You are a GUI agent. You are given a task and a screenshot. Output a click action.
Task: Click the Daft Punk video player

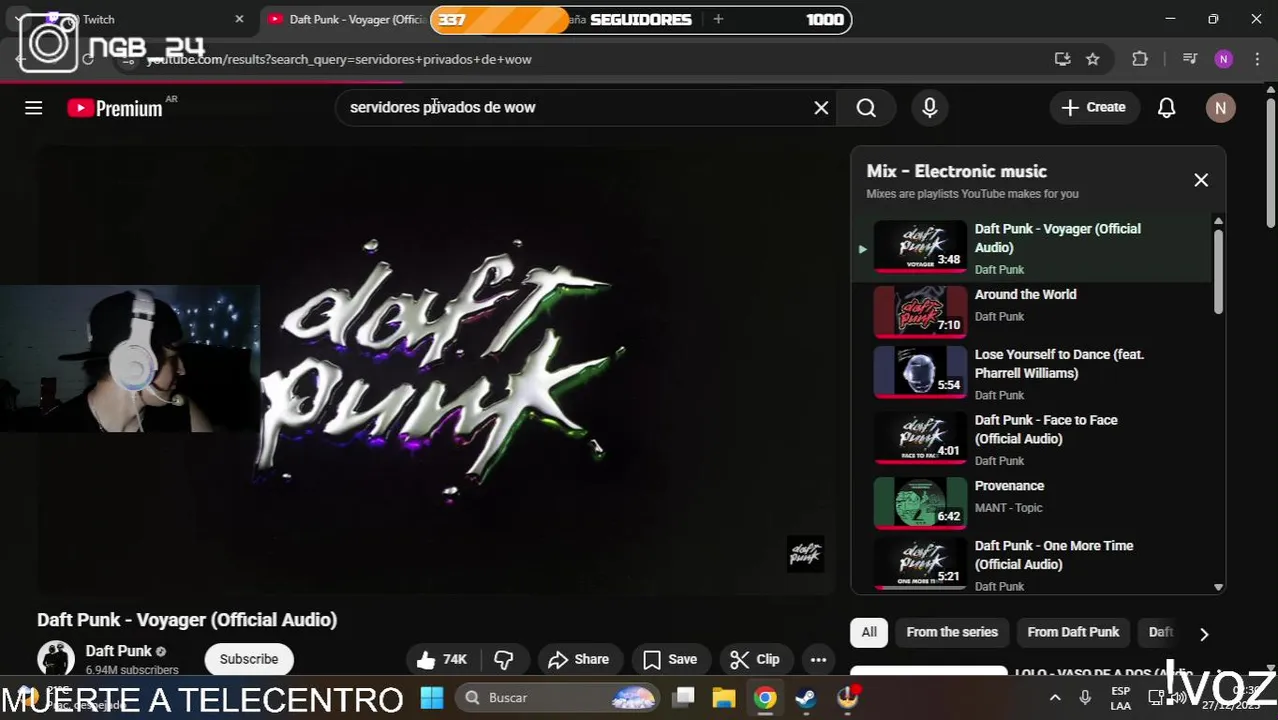click(436, 371)
